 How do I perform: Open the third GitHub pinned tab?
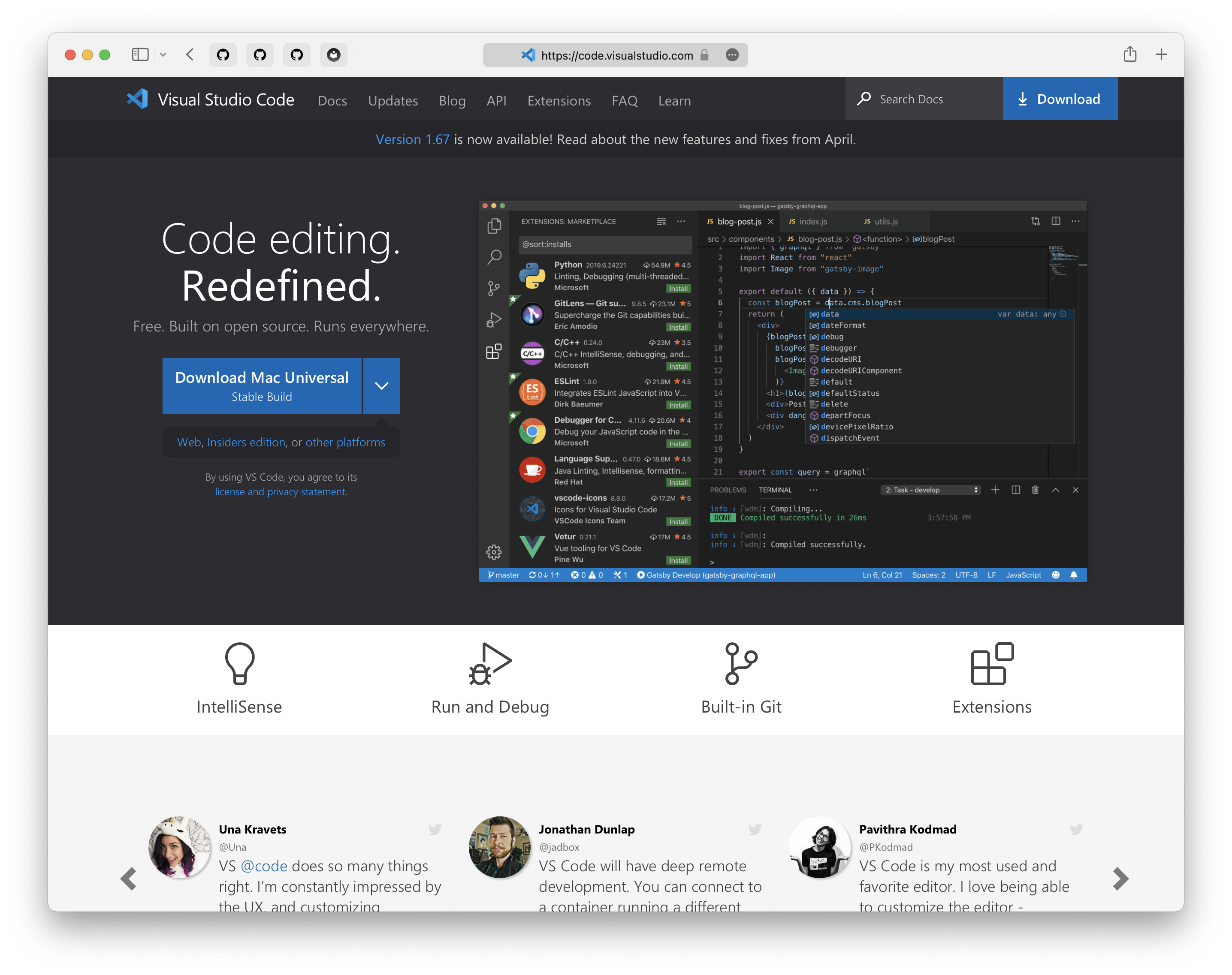296,55
